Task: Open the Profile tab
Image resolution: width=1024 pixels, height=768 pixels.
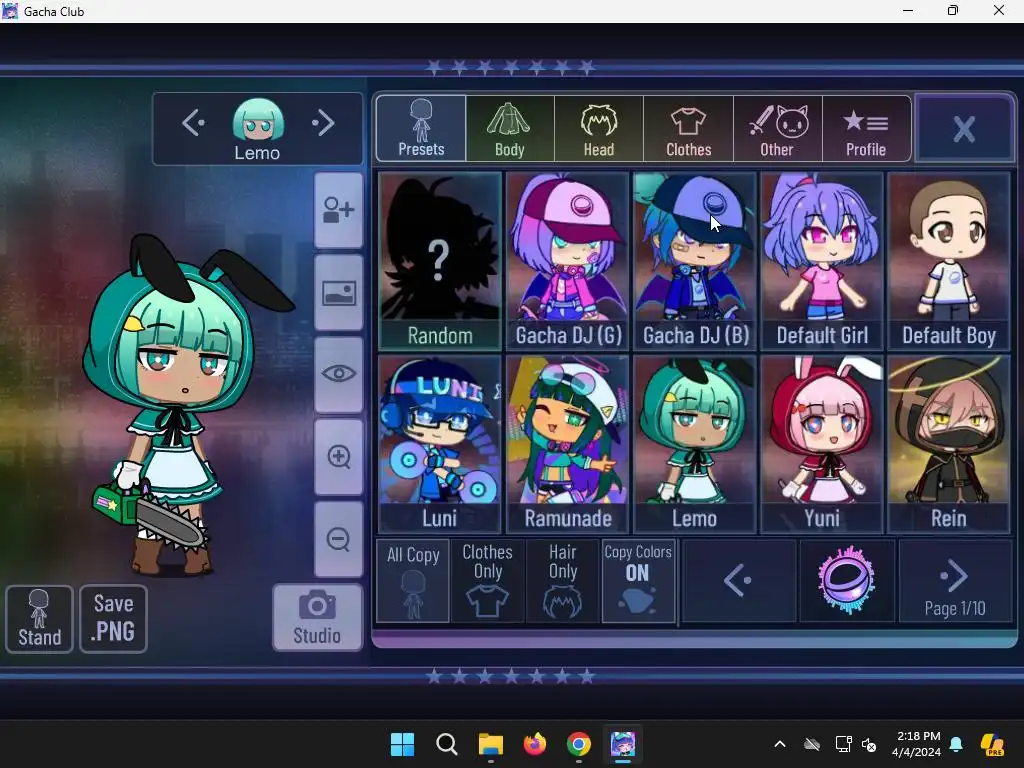Action: coord(867,129)
